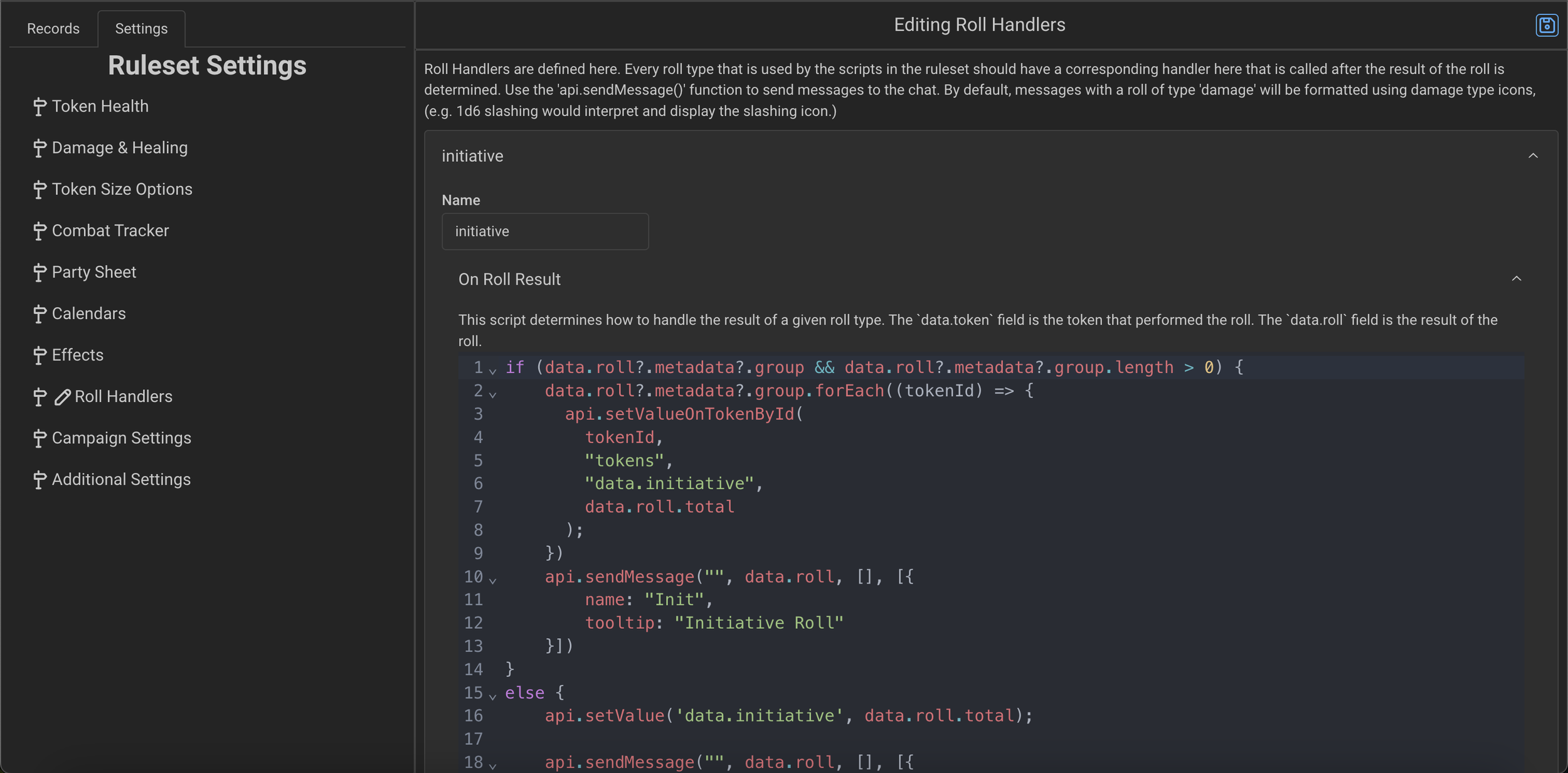Viewport: 1568px width, 773px height.
Task: Click the signpost icon beside Calendars
Action: (40, 314)
